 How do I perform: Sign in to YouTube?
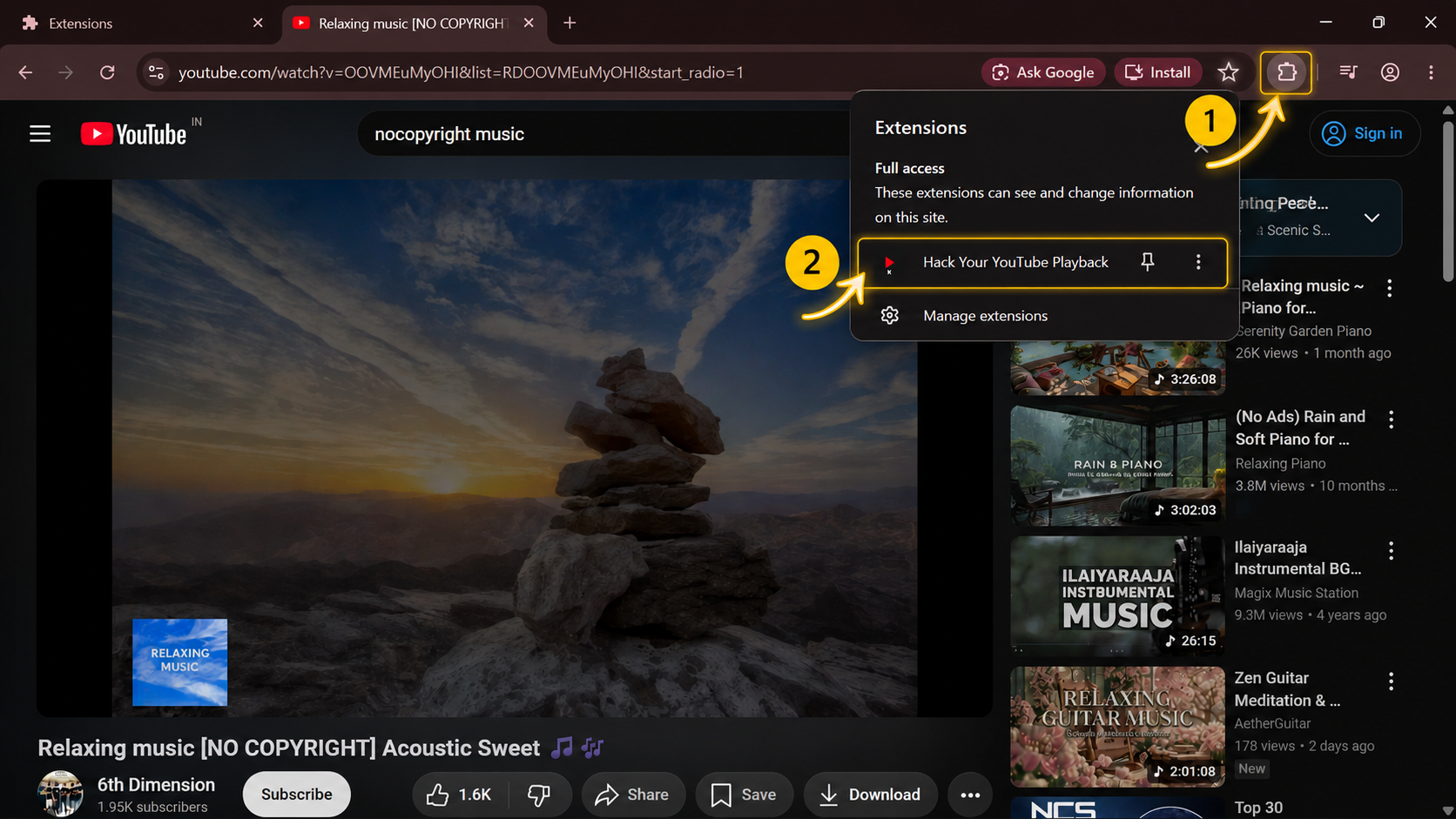(x=1365, y=134)
